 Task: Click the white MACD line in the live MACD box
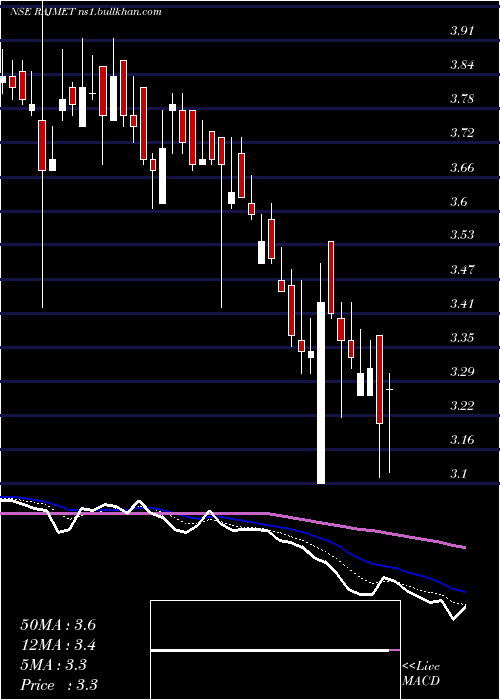270,650
